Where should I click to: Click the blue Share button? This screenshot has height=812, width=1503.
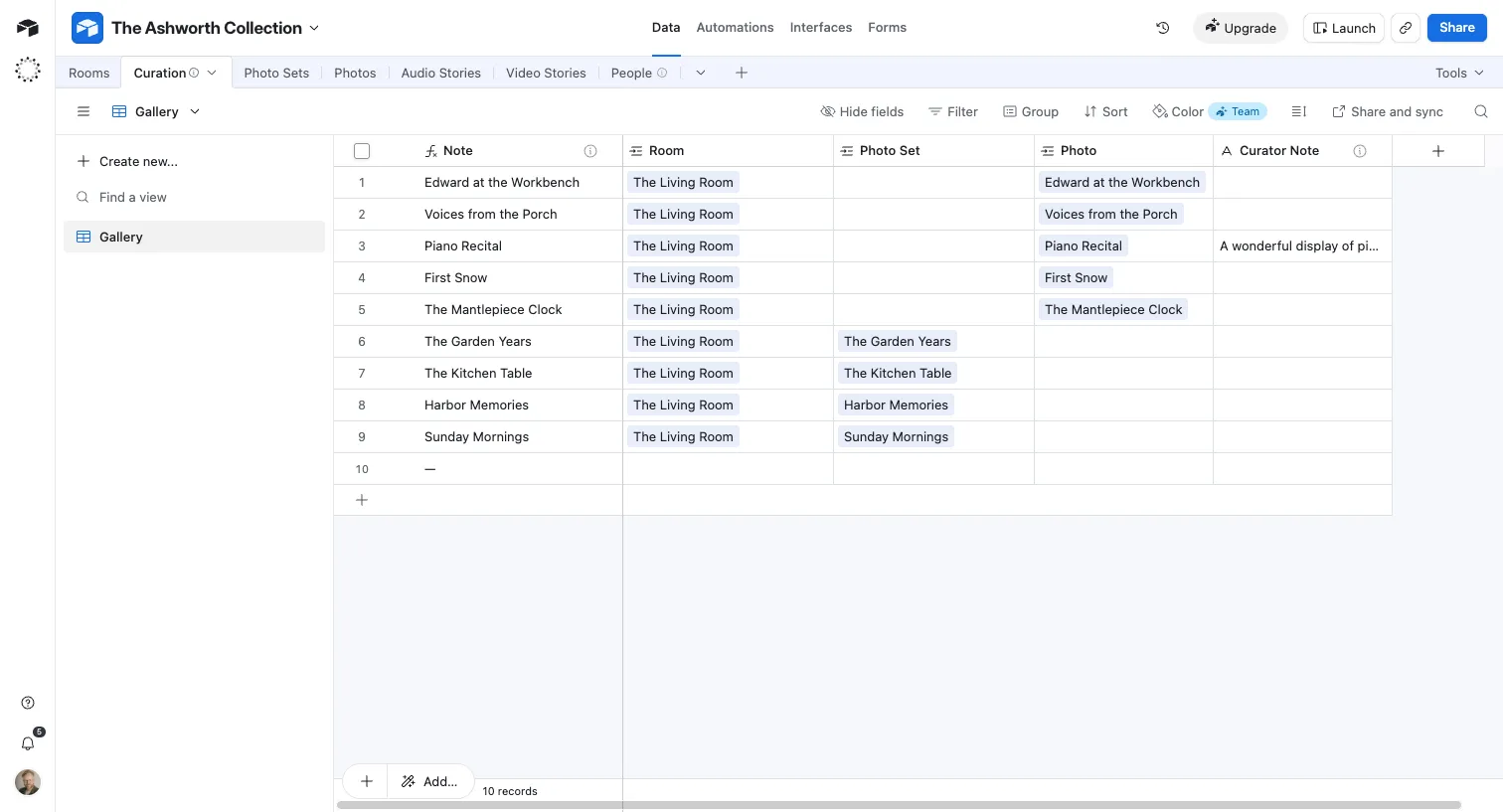1457,28
